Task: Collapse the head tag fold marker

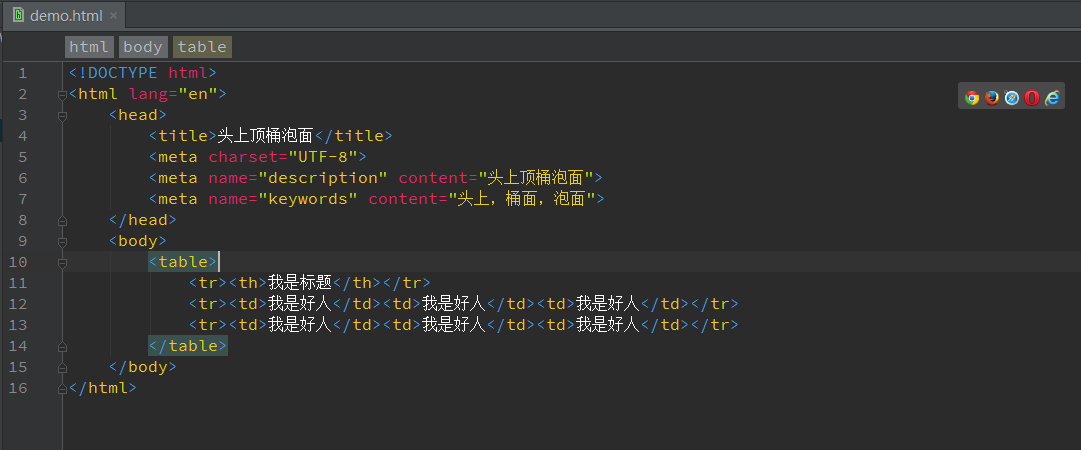Action: [x=63, y=116]
